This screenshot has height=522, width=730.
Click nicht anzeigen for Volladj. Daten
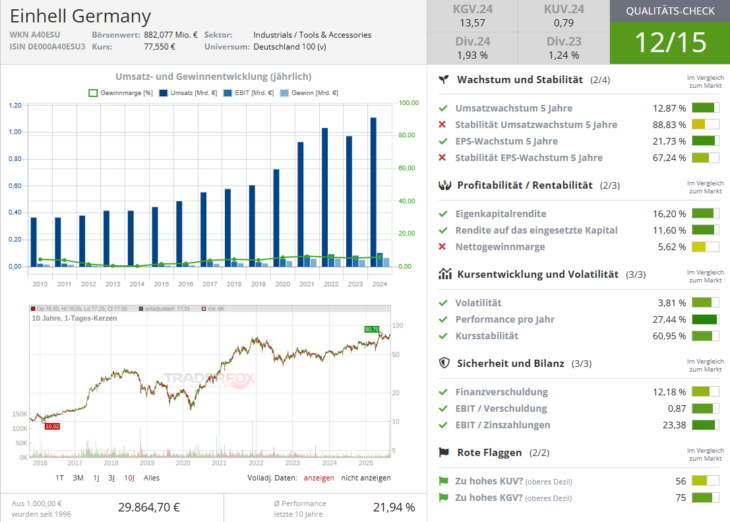[366, 478]
